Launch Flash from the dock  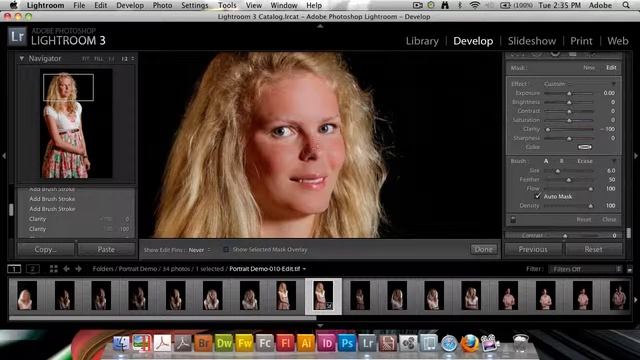(x=285, y=343)
